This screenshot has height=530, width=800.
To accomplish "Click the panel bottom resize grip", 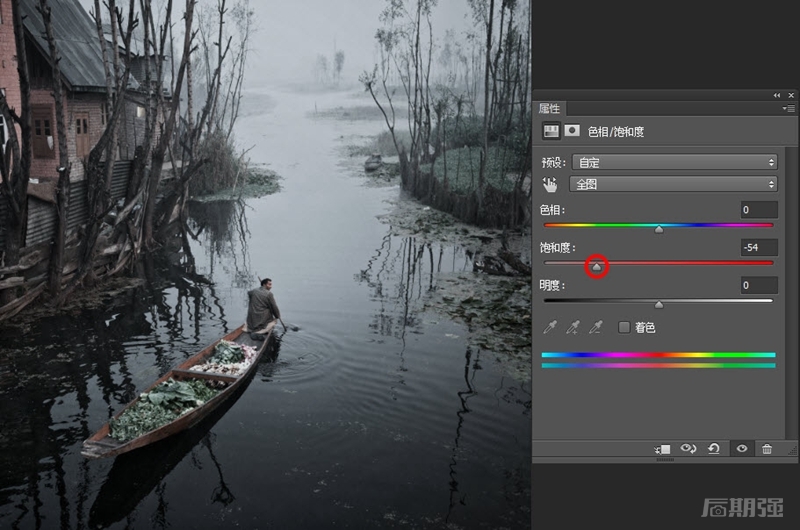I will (665, 460).
